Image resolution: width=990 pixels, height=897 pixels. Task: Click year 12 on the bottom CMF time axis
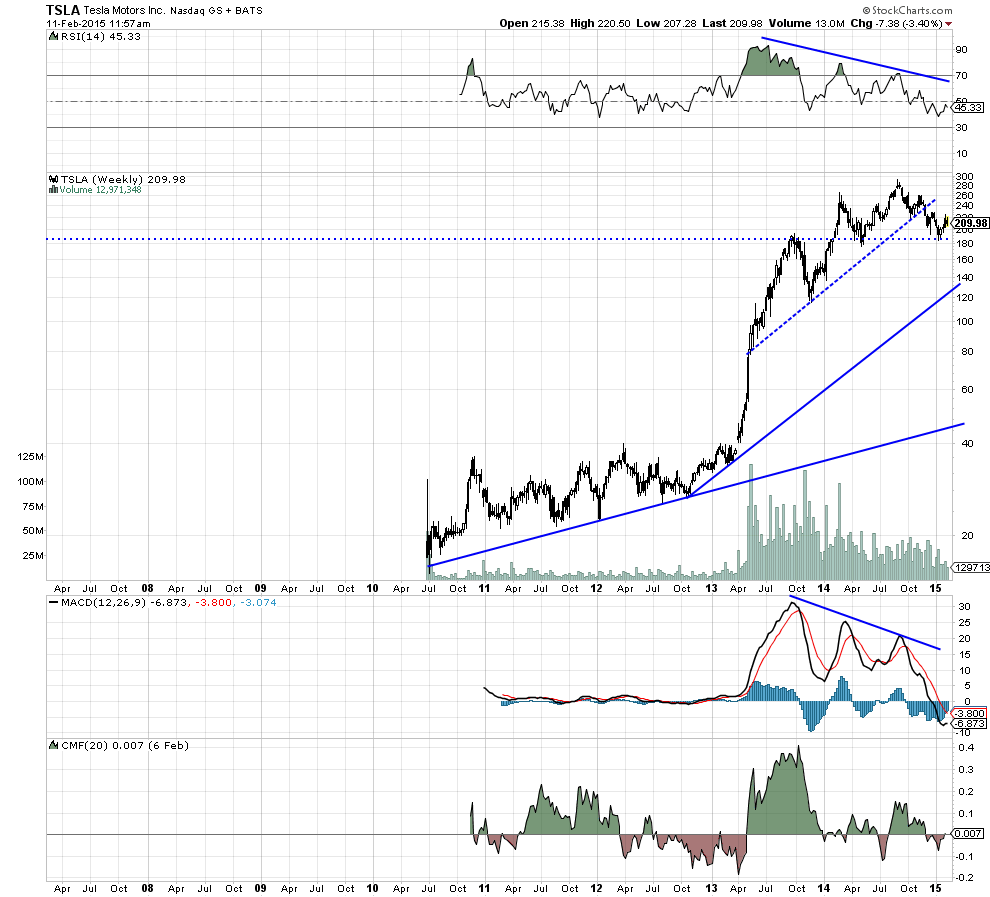597,888
